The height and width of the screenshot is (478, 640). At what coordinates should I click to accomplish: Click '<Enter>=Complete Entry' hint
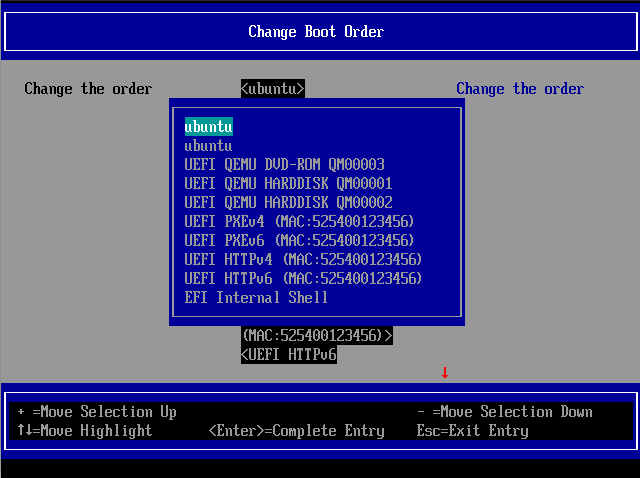tap(297, 430)
